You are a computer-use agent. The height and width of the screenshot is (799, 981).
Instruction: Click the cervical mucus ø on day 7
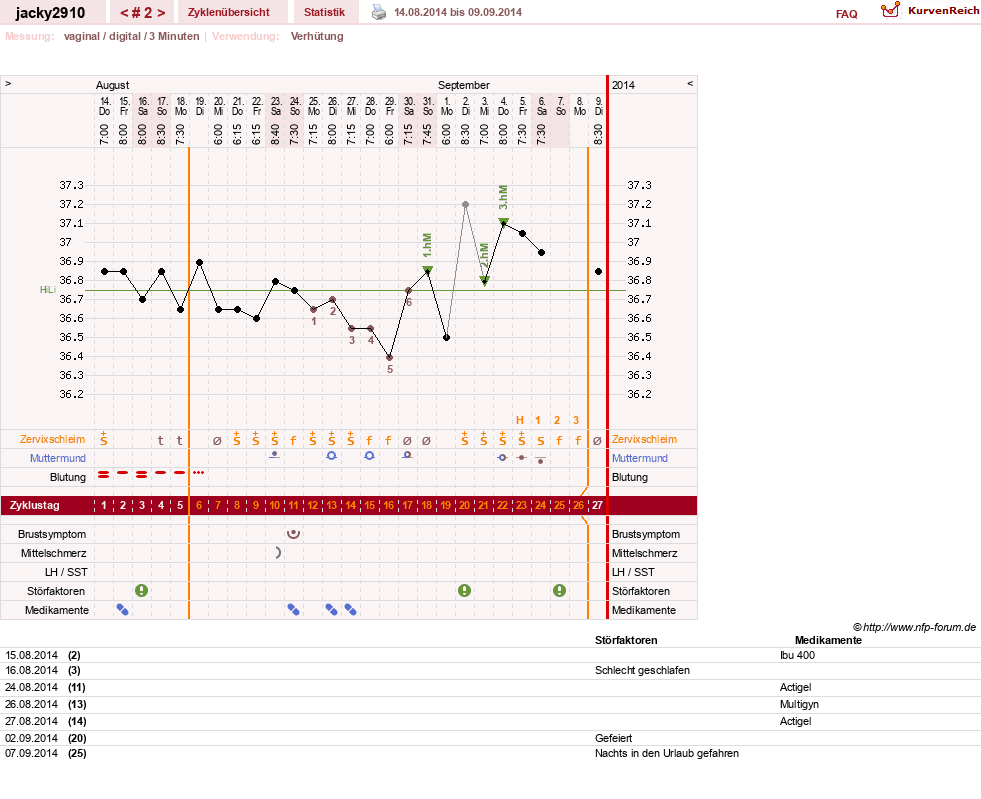(x=217, y=440)
